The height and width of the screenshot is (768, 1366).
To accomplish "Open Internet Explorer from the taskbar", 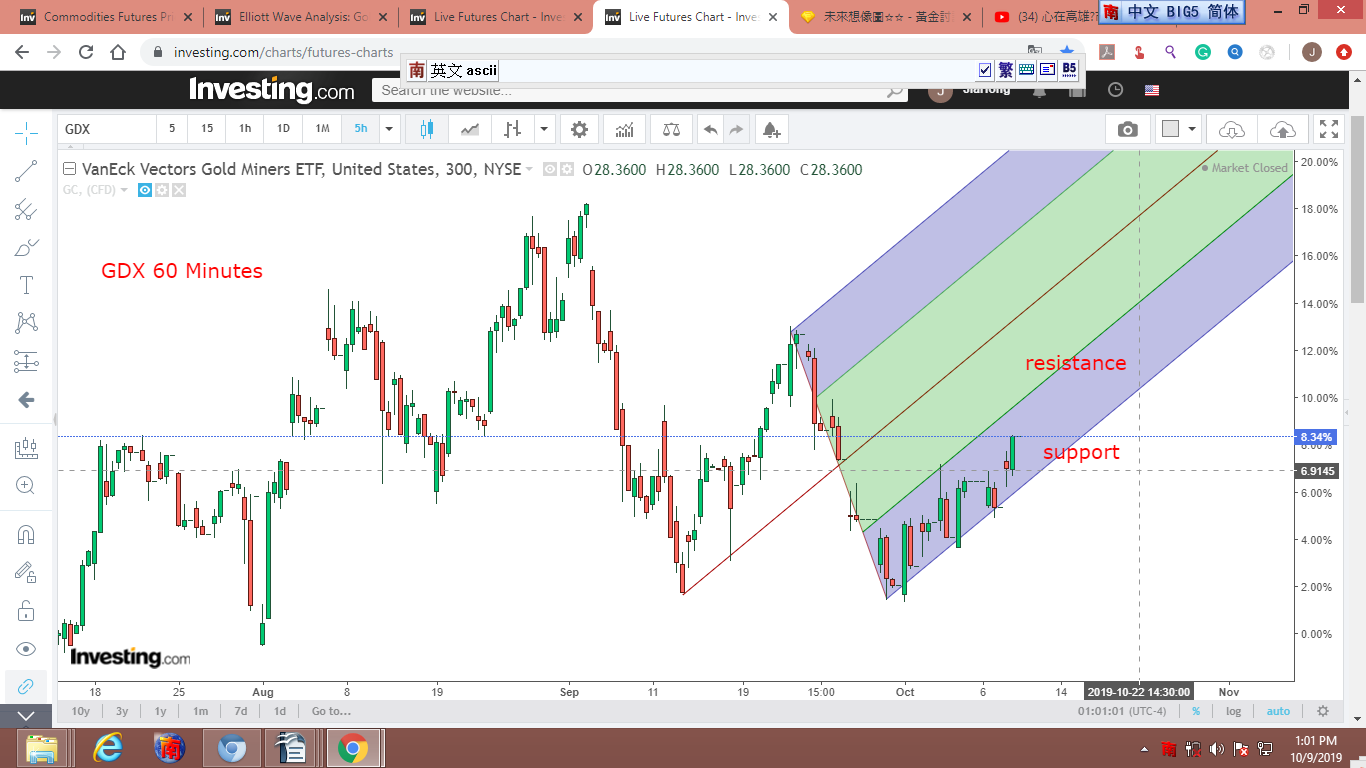I will coord(107,748).
